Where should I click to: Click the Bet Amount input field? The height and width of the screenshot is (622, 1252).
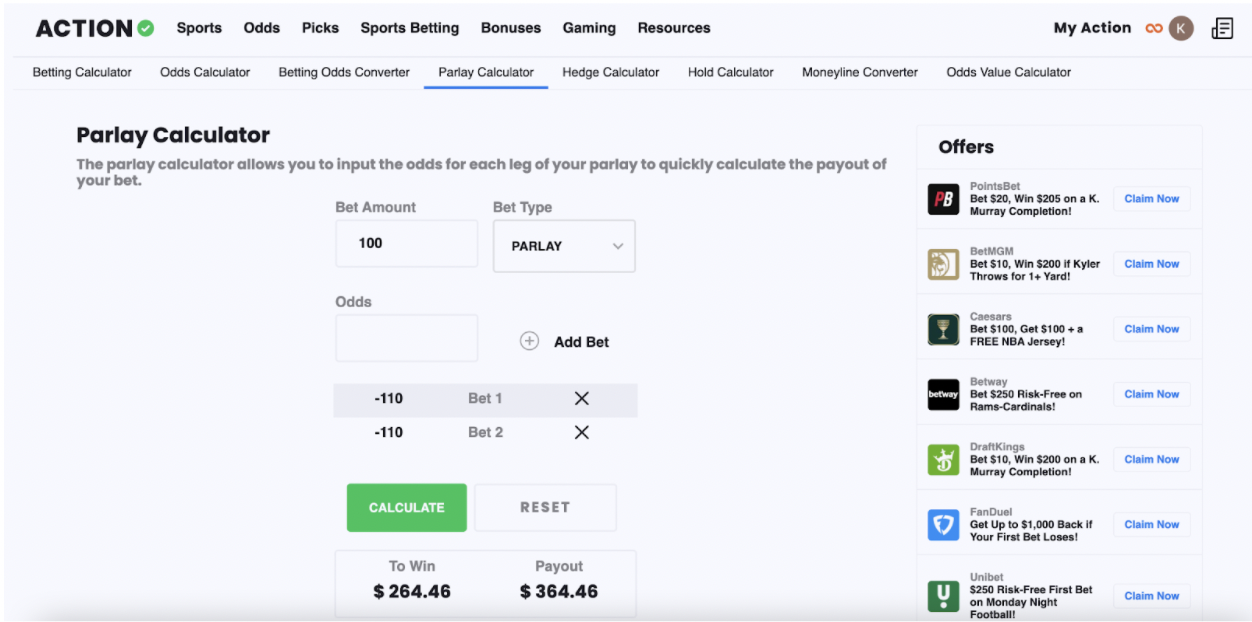[x=406, y=243]
